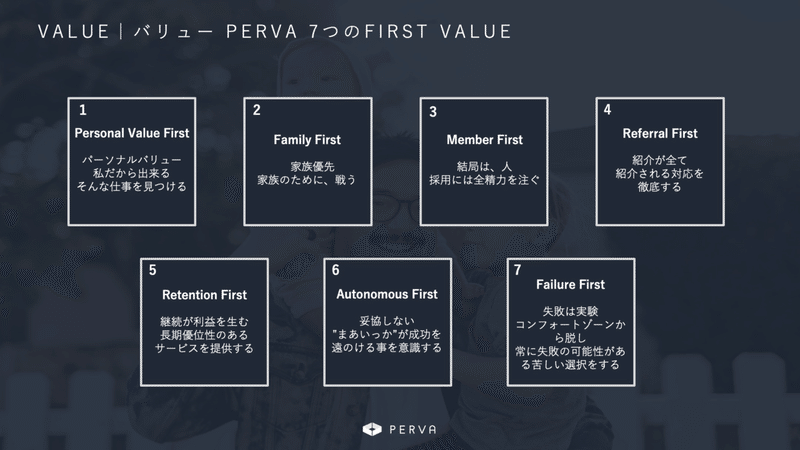Click Japanese text 紹介が全て under Referral First
Screen dimensions: 800x450
[x=659, y=160]
